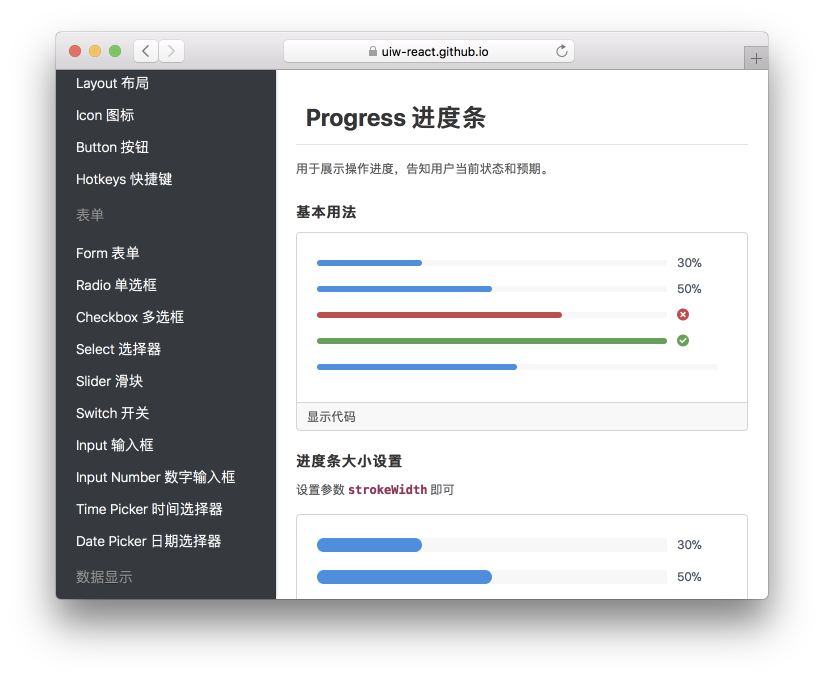Click the 基本用法 heading
This screenshot has height=679, width=824.
[326, 212]
